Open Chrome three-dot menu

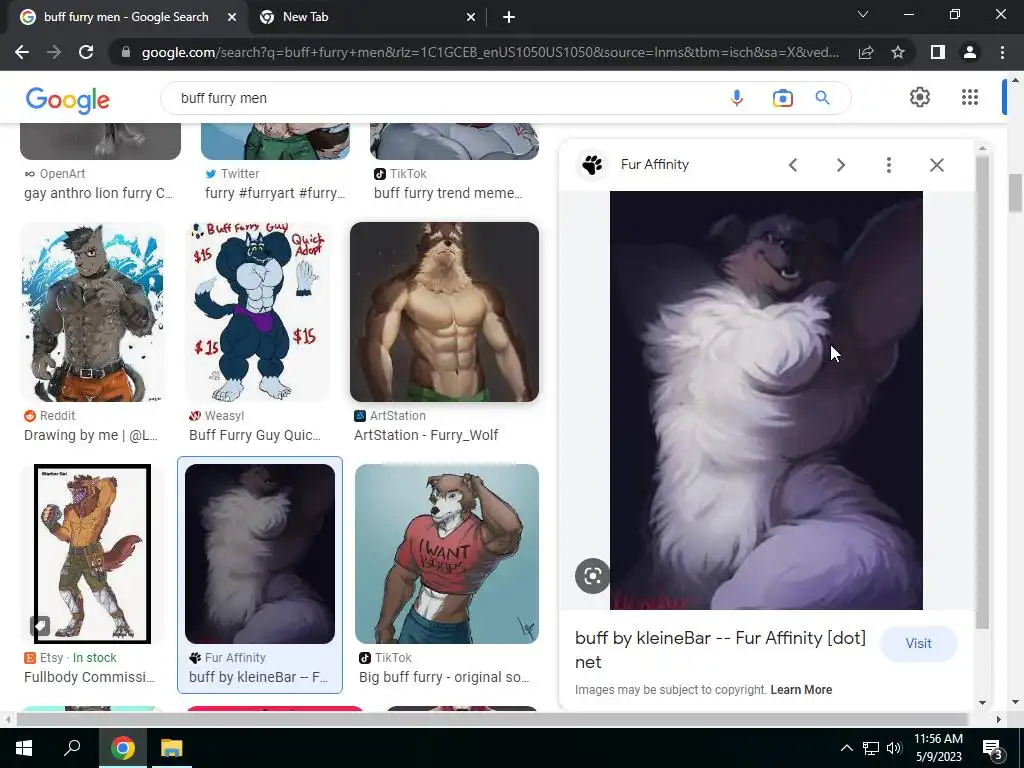click(1002, 52)
